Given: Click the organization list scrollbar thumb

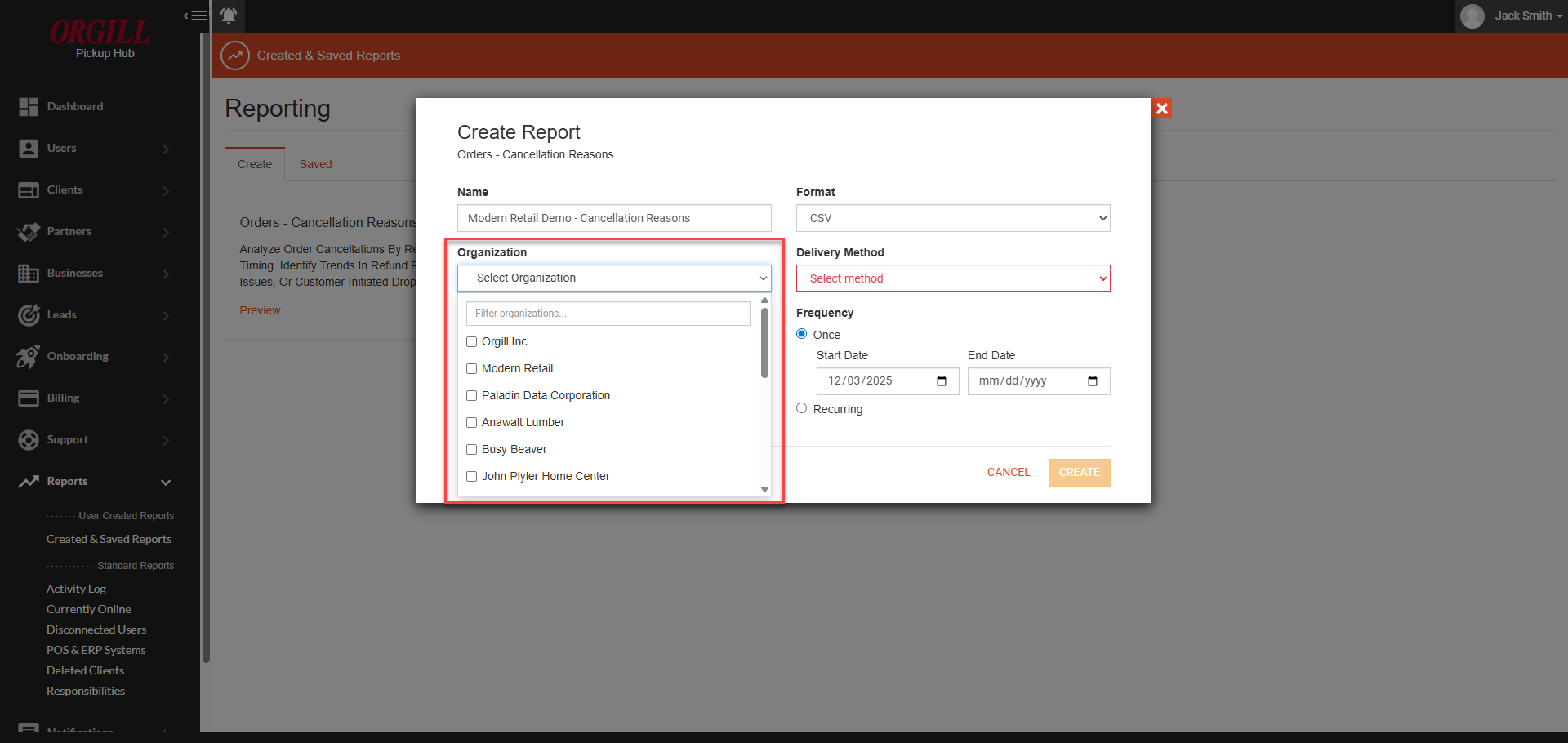Looking at the screenshot, I should [765, 343].
